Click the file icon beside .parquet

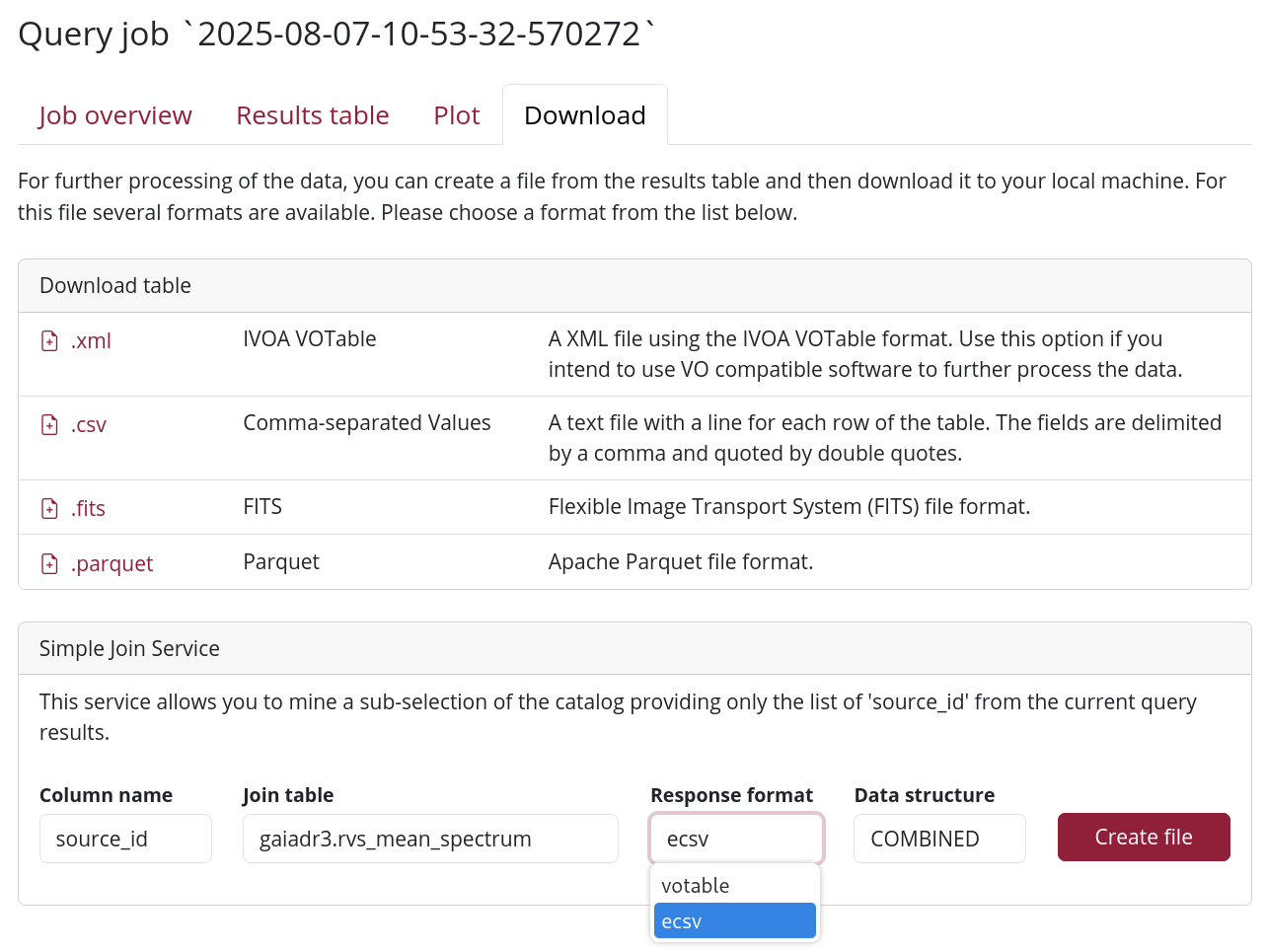tap(49, 564)
